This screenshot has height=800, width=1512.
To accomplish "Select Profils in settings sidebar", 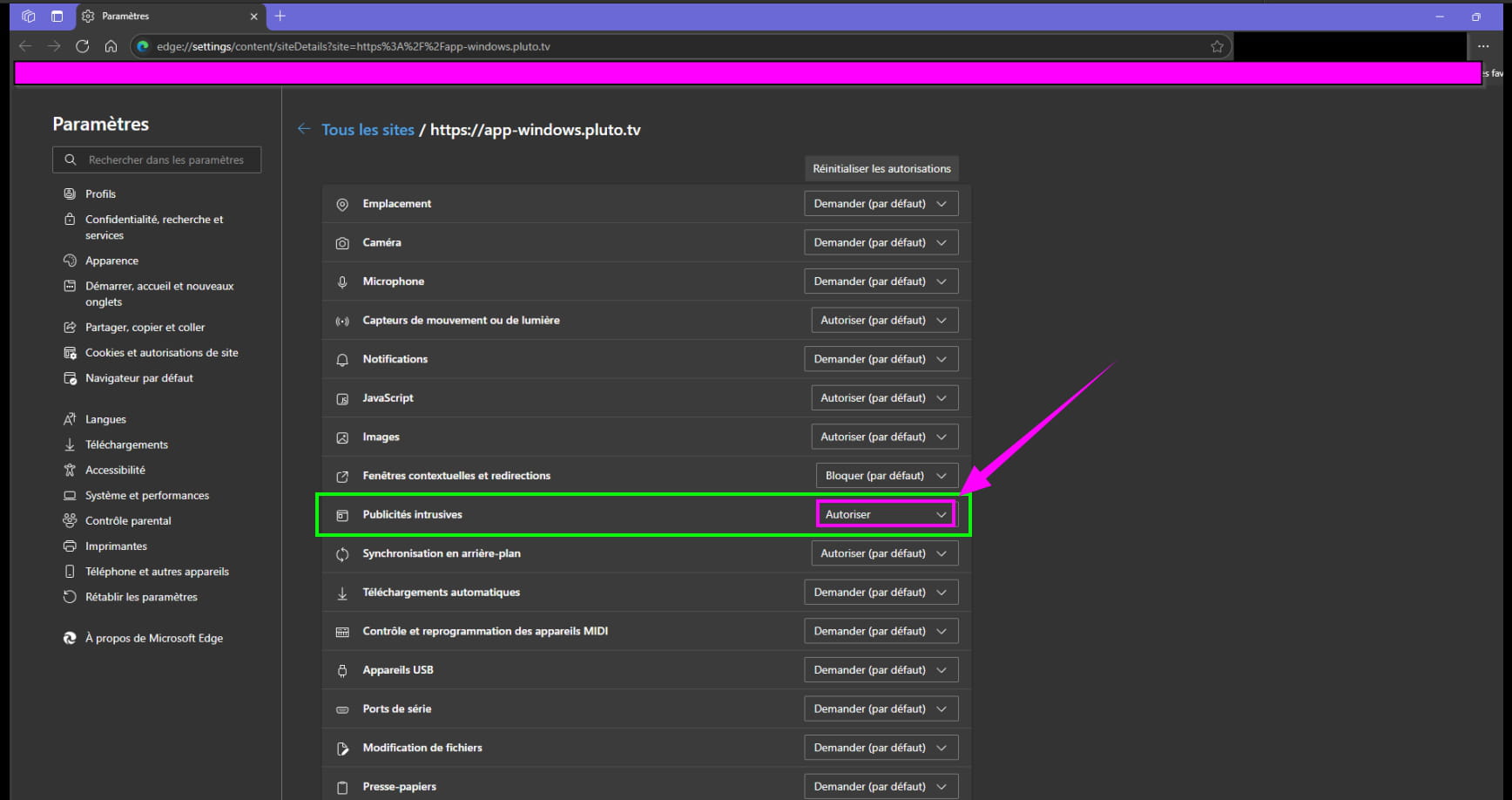I will tap(100, 193).
